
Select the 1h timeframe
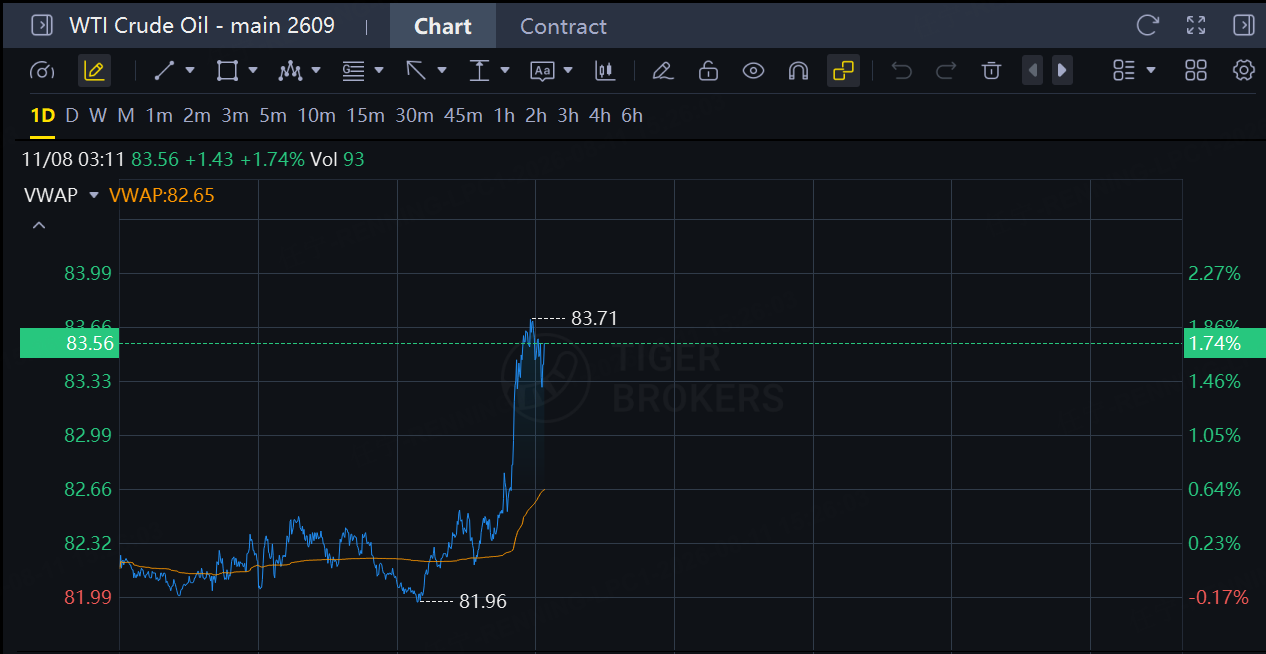point(504,115)
